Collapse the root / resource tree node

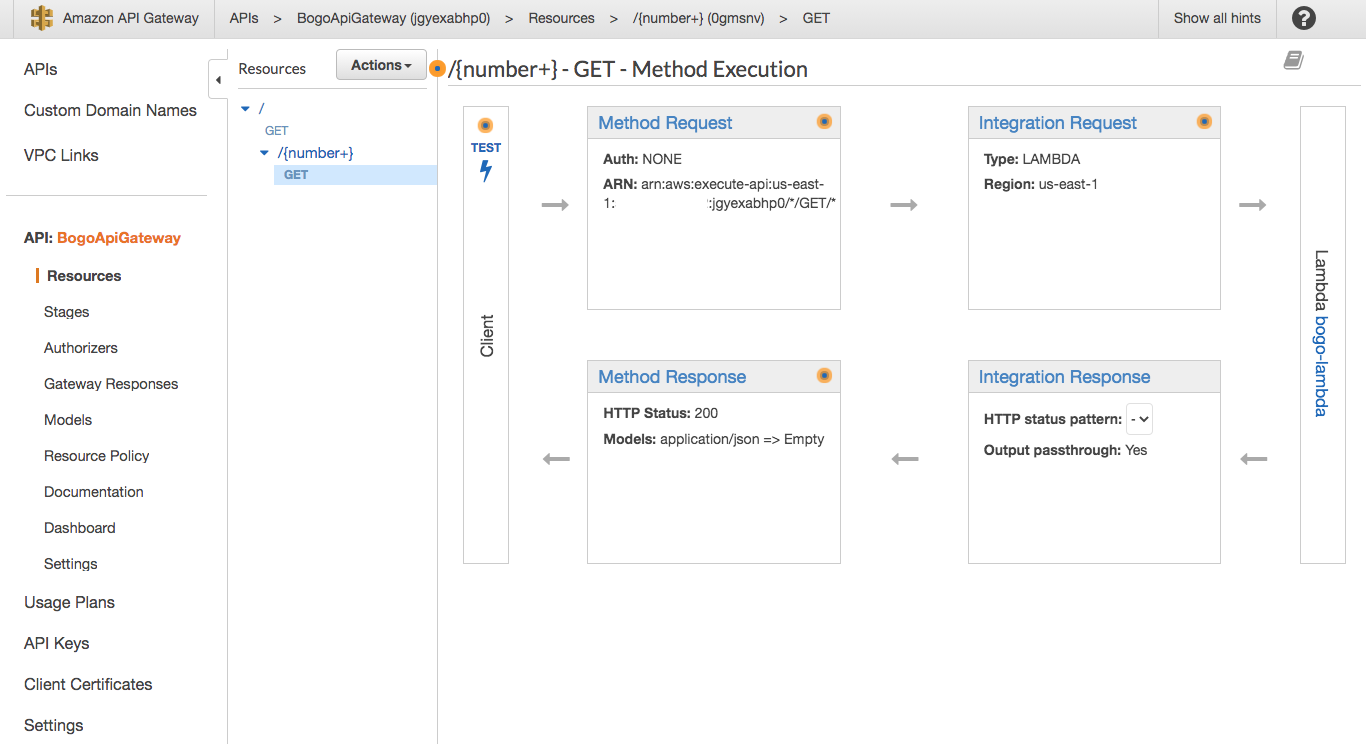(246, 108)
